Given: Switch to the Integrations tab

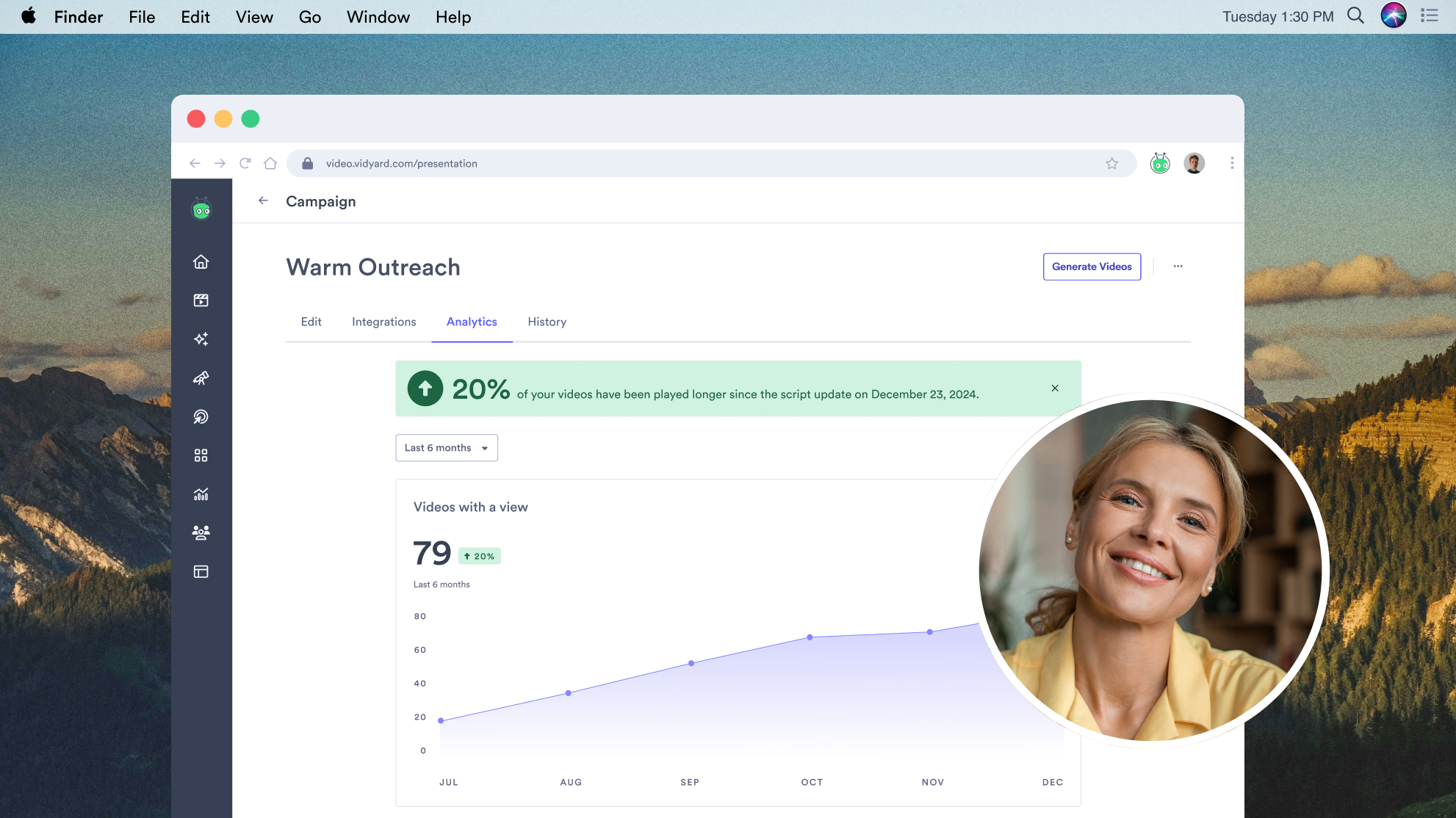Looking at the screenshot, I should [383, 322].
